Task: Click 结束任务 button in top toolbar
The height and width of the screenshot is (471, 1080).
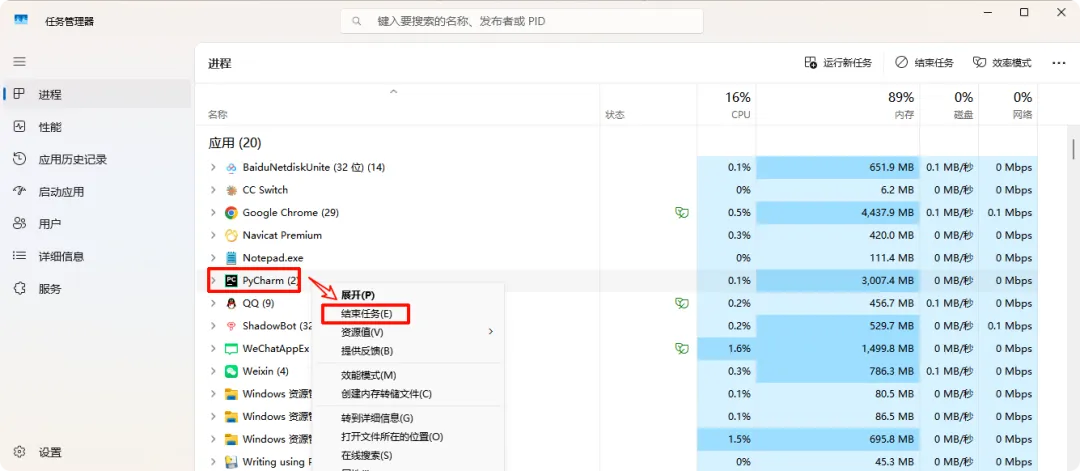Action: pos(924,63)
